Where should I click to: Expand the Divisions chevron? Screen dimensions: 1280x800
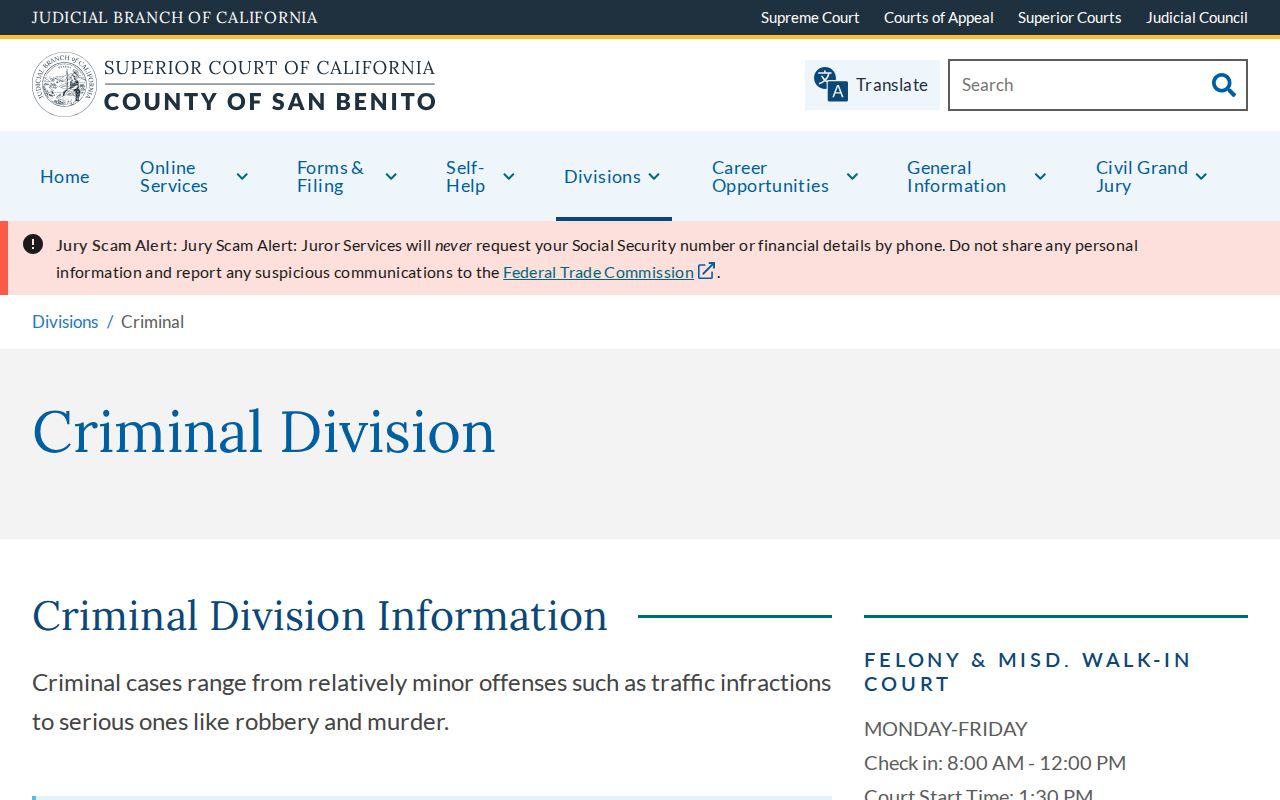[654, 177]
